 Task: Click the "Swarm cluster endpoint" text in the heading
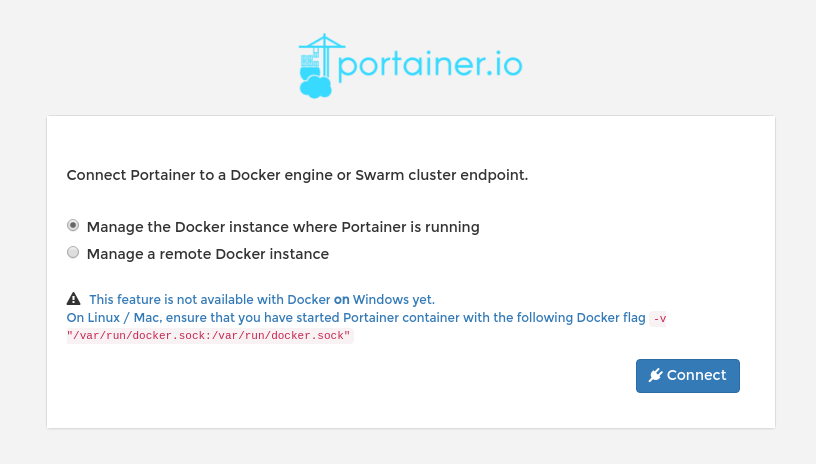pyautogui.click(x=444, y=175)
